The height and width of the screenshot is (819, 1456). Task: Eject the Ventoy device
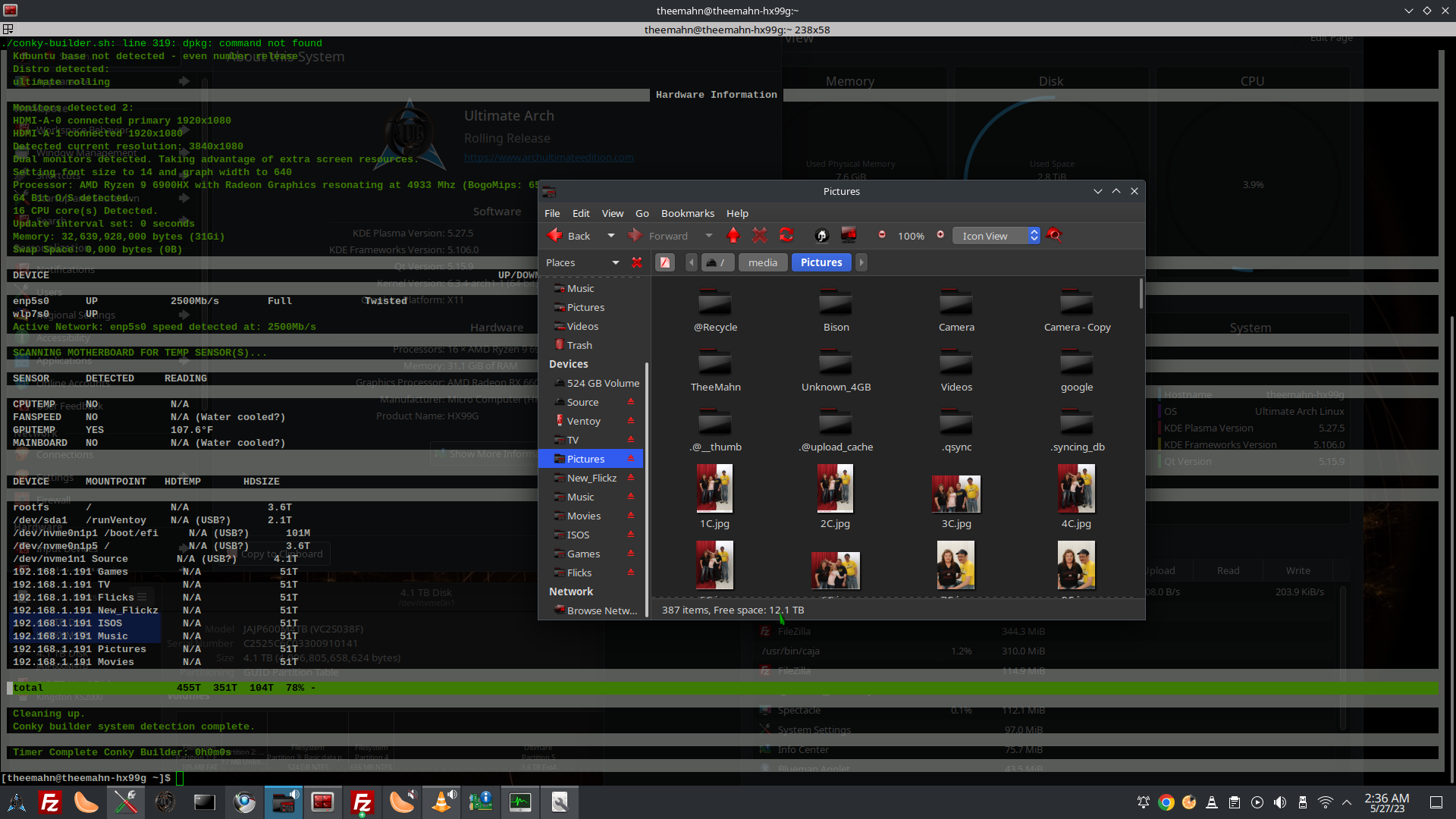630,421
